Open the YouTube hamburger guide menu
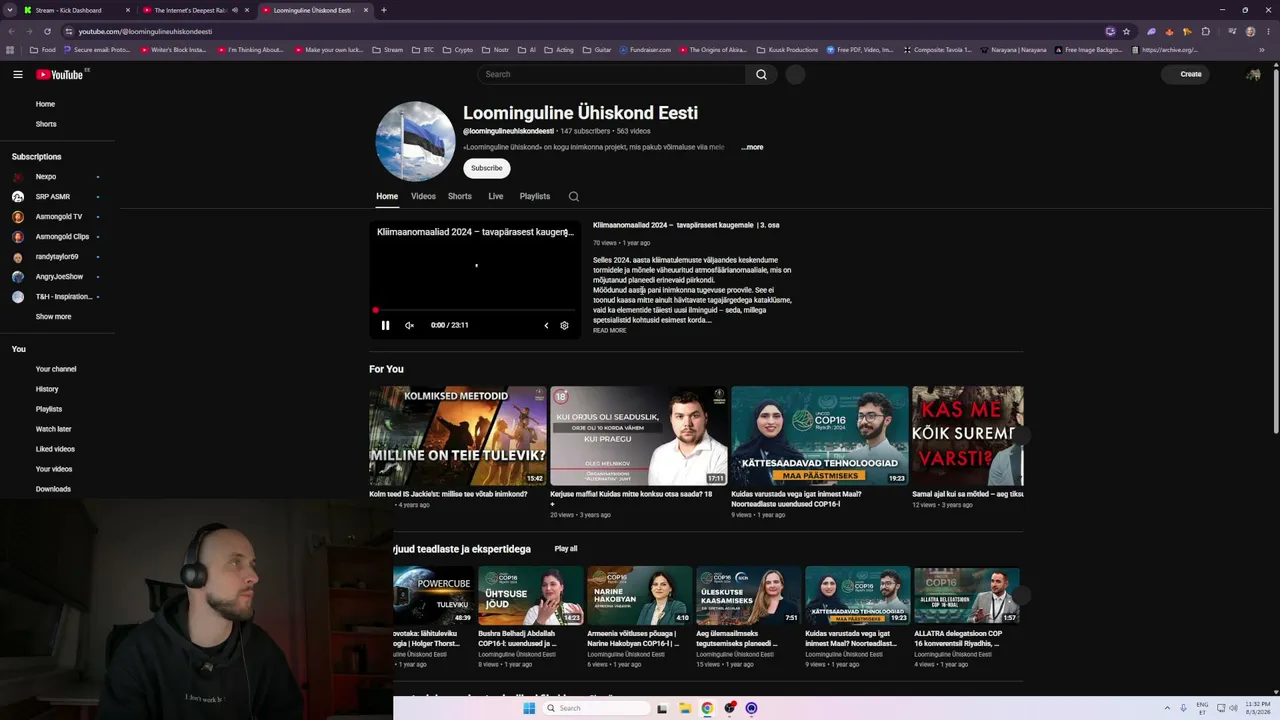The height and width of the screenshot is (720, 1280). tap(18, 74)
